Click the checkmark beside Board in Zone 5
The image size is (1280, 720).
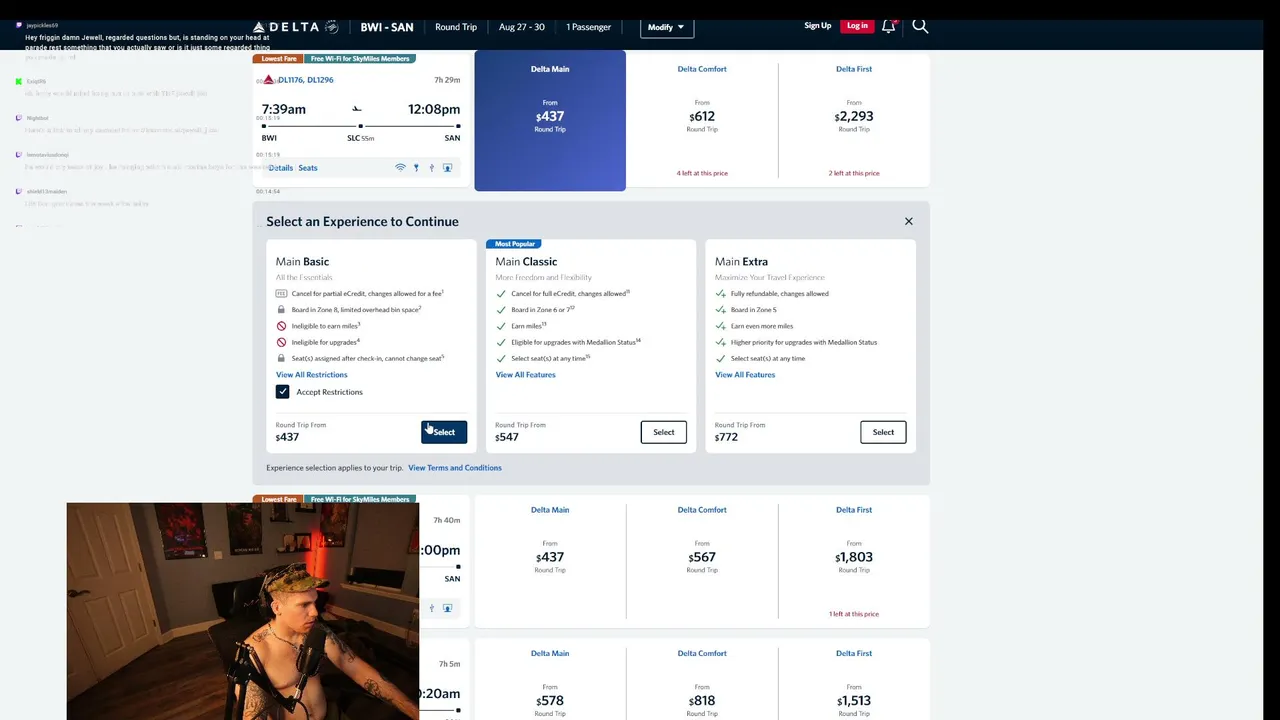click(x=721, y=310)
